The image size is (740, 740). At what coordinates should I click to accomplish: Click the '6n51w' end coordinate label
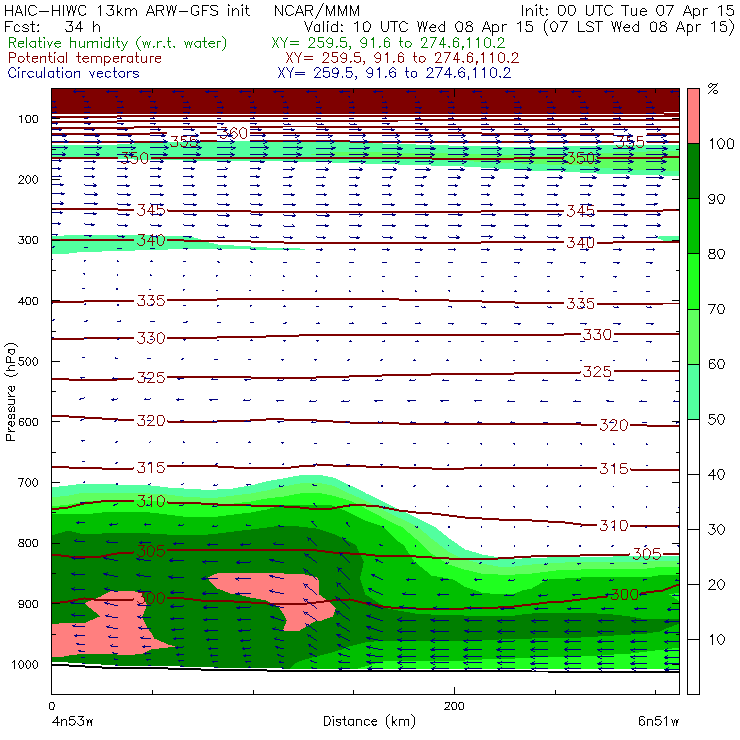click(x=658, y=722)
